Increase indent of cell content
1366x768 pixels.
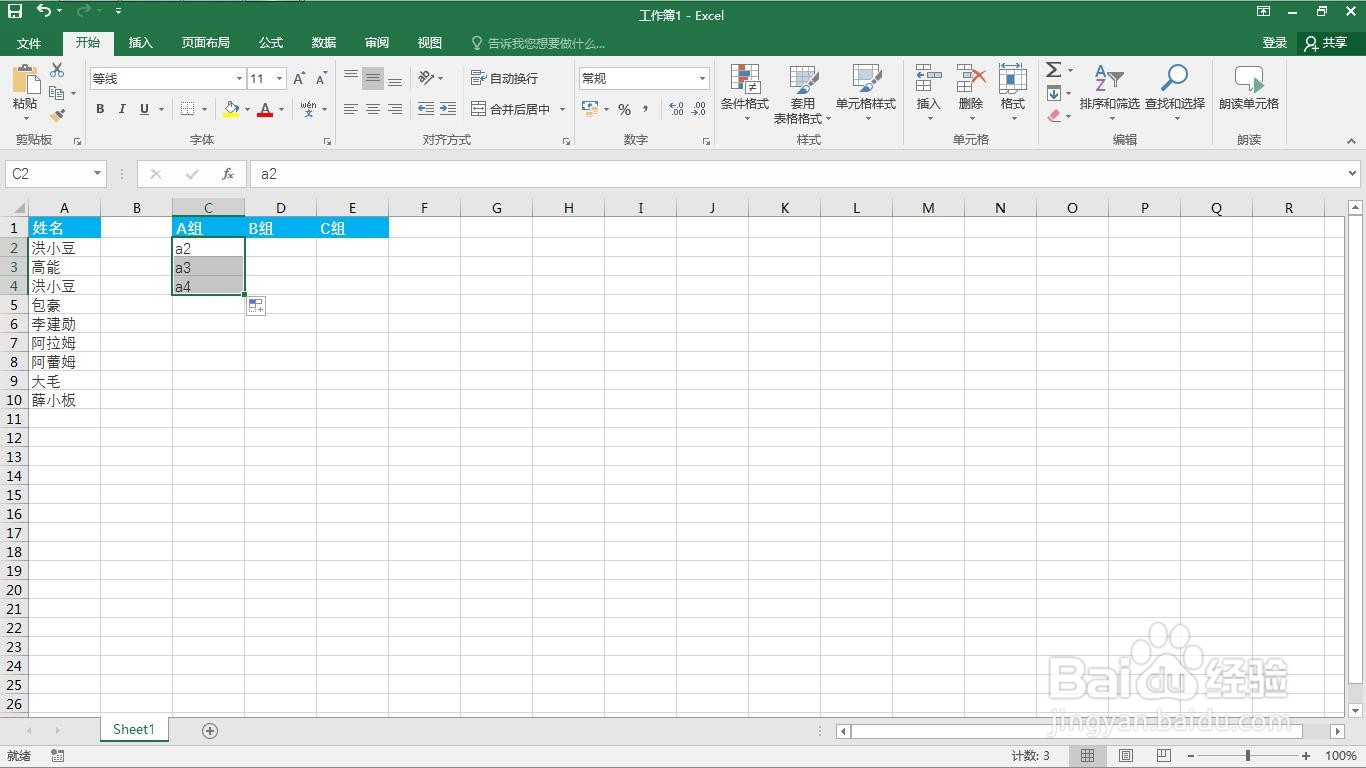448,109
